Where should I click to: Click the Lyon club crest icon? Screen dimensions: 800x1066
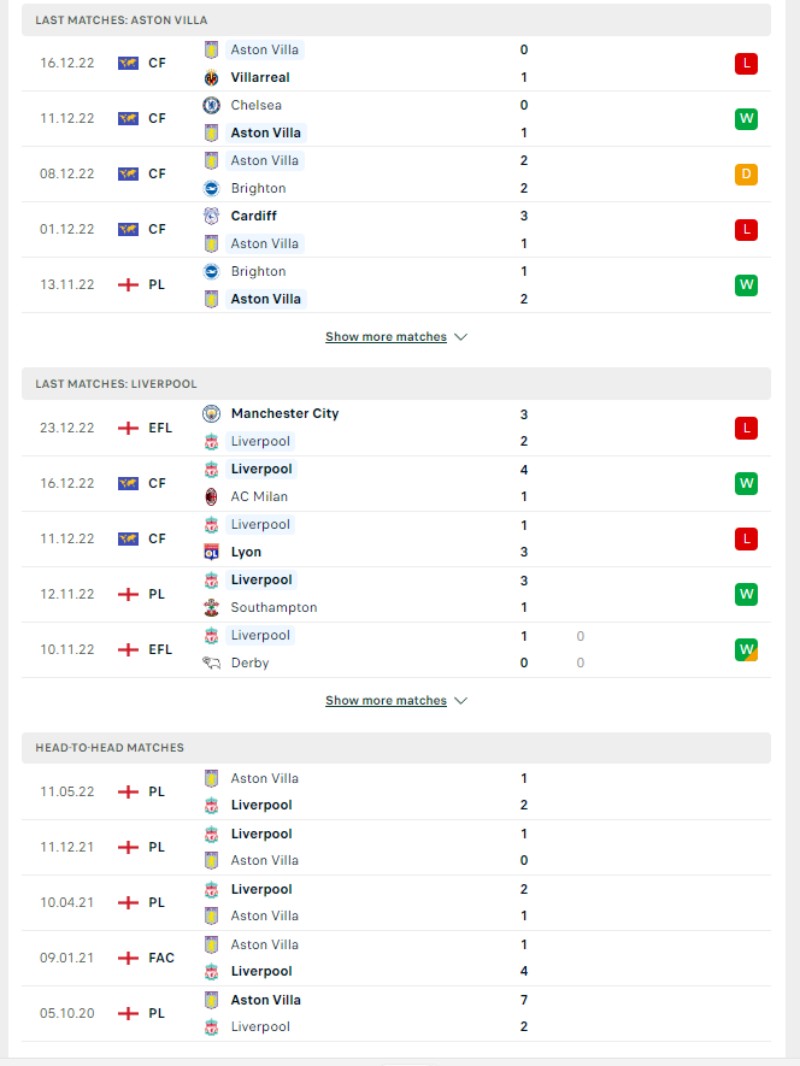click(211, 552)
